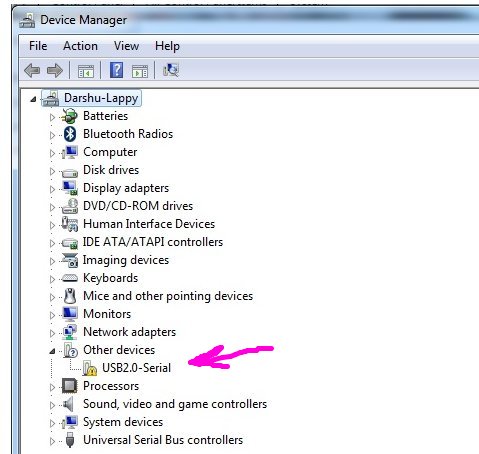Select the Processors chip icon
This screenshot has width=479, height=454.
[69, 386]
